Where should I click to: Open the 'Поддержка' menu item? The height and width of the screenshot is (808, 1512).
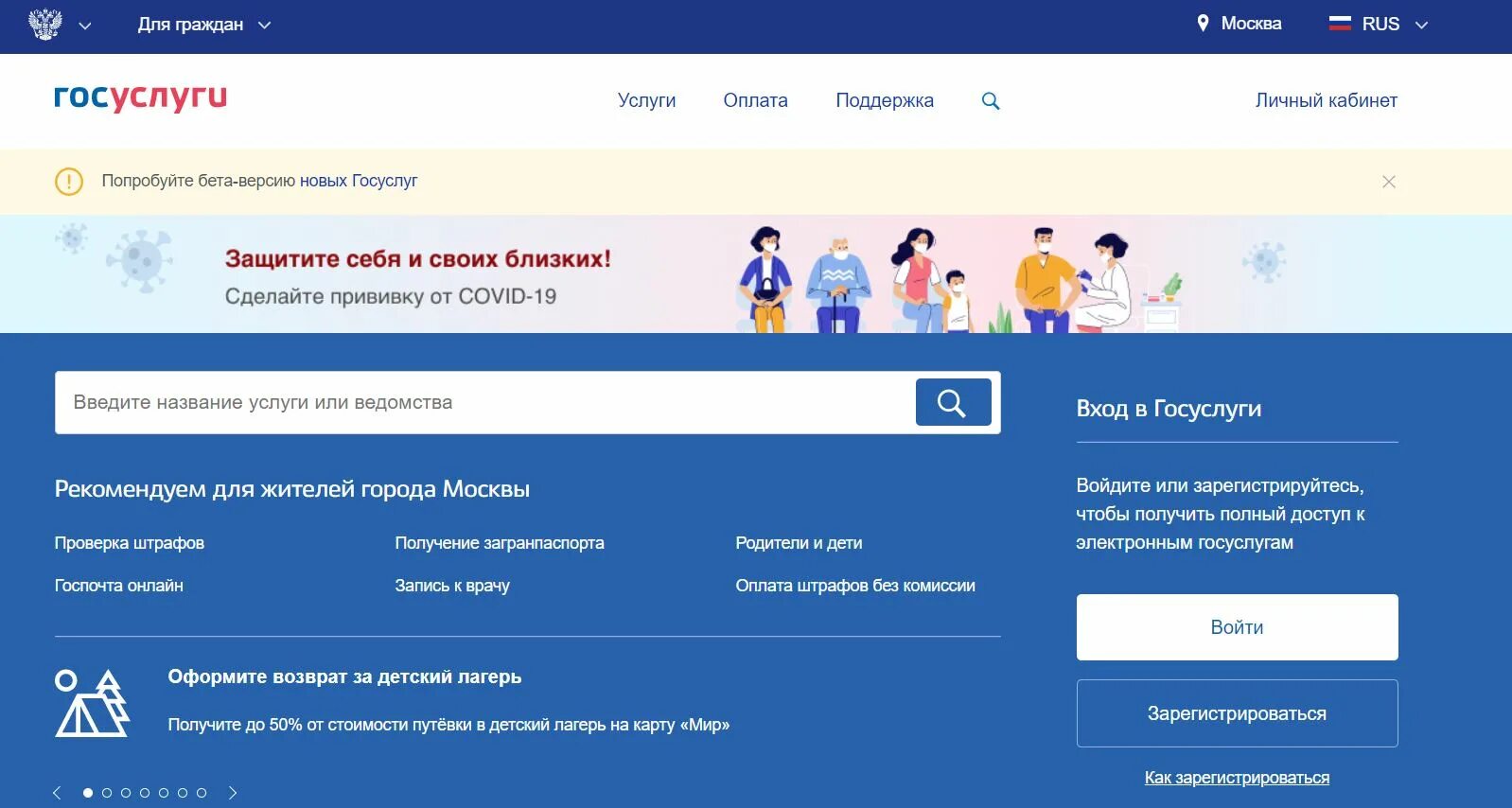coord(885,100)
